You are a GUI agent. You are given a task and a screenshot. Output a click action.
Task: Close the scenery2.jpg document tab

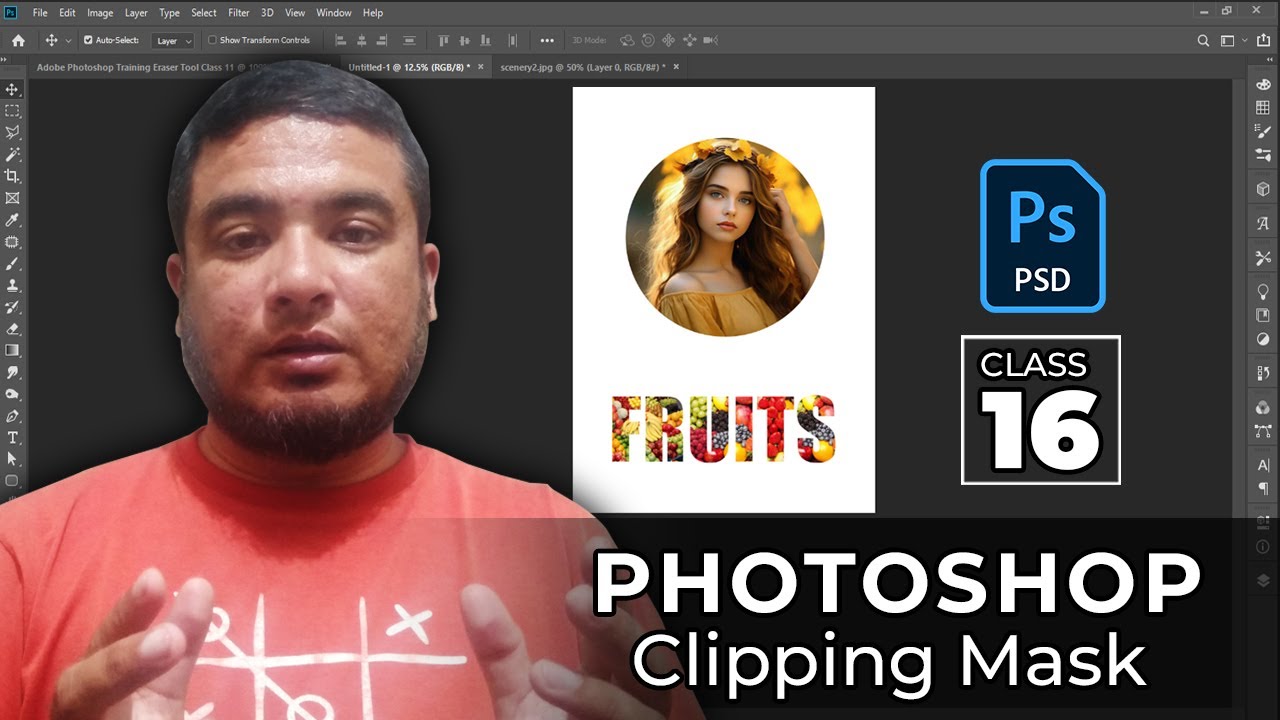click(x=677, y=67)
